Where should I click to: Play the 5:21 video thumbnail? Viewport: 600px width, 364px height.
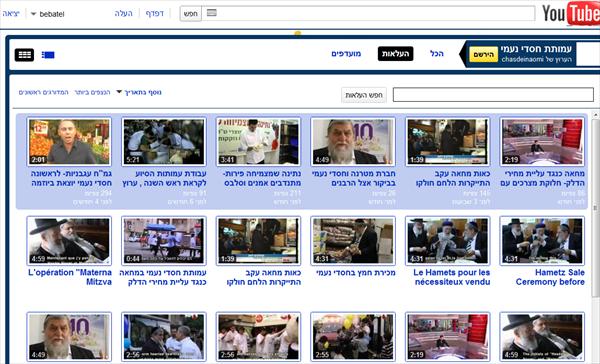164,142
